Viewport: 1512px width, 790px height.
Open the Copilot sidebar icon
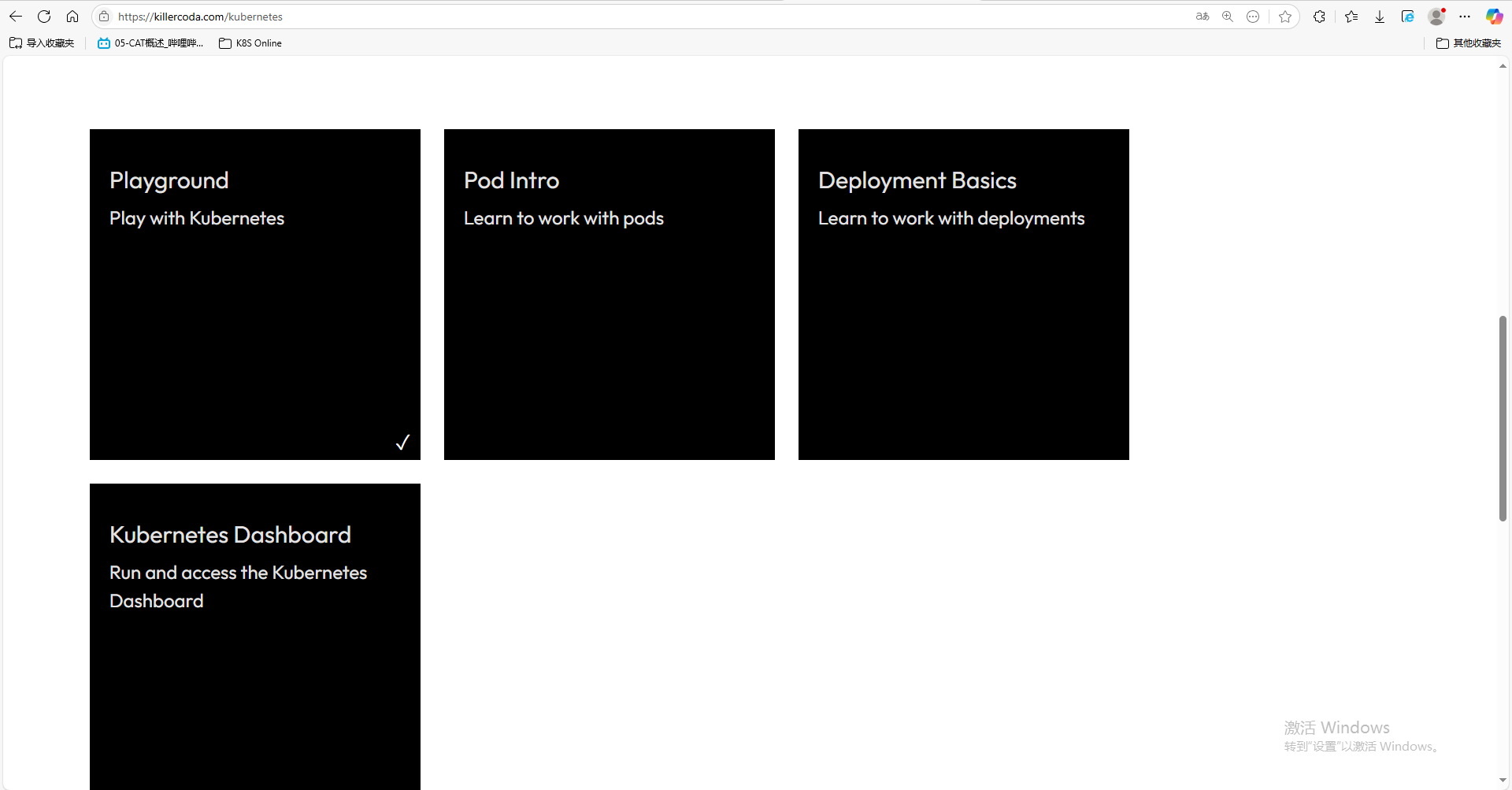pyautogui.click(x=1494, y=17)
